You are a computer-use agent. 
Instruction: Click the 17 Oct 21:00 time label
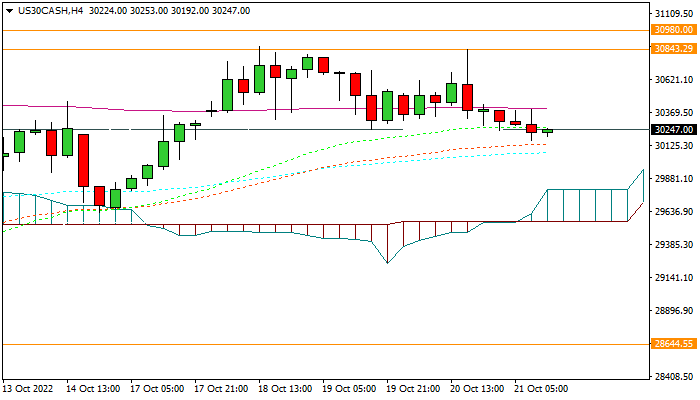(223, 387)
